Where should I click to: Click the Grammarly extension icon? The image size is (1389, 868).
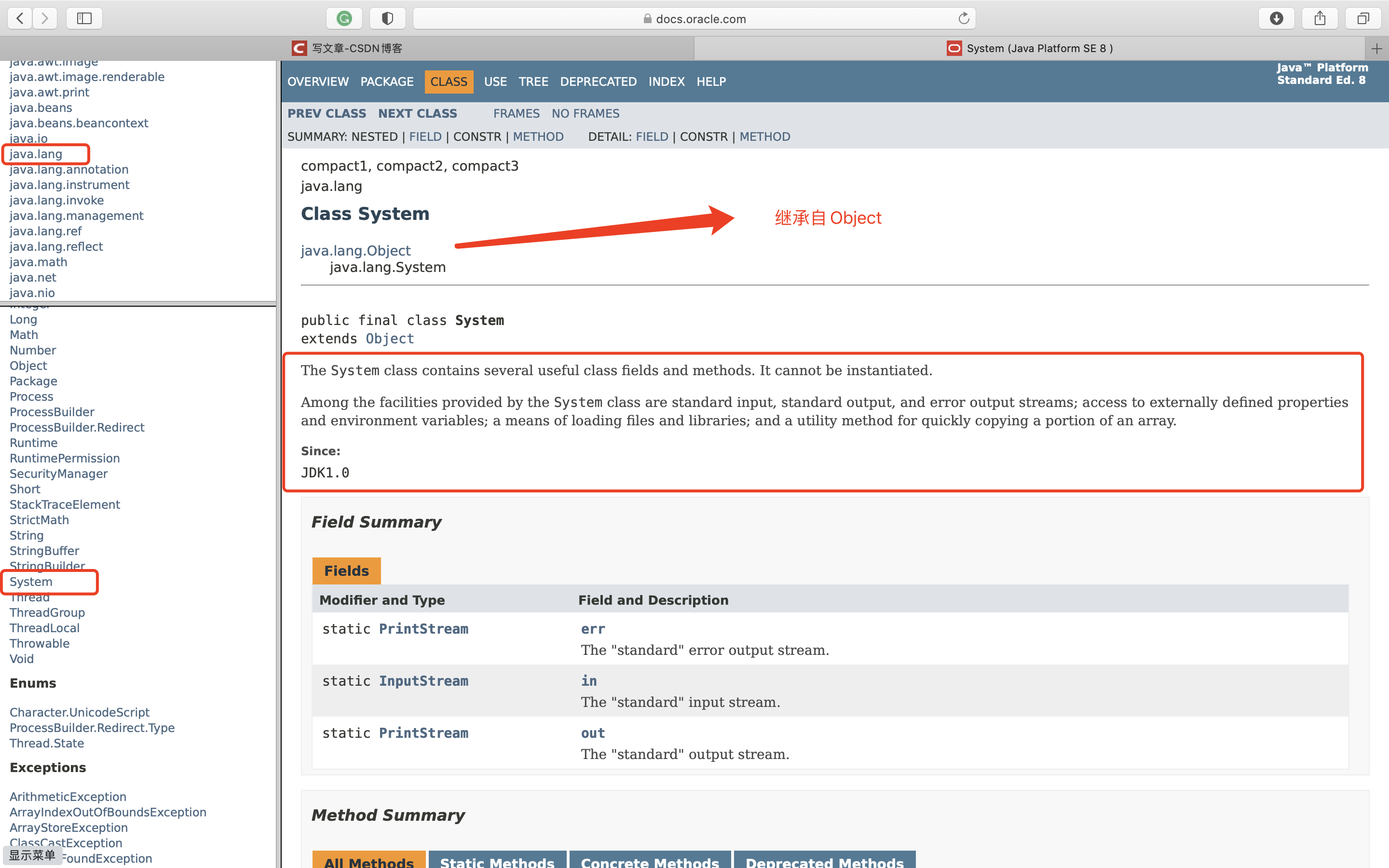pyautogui.click(x=344, y=18)
